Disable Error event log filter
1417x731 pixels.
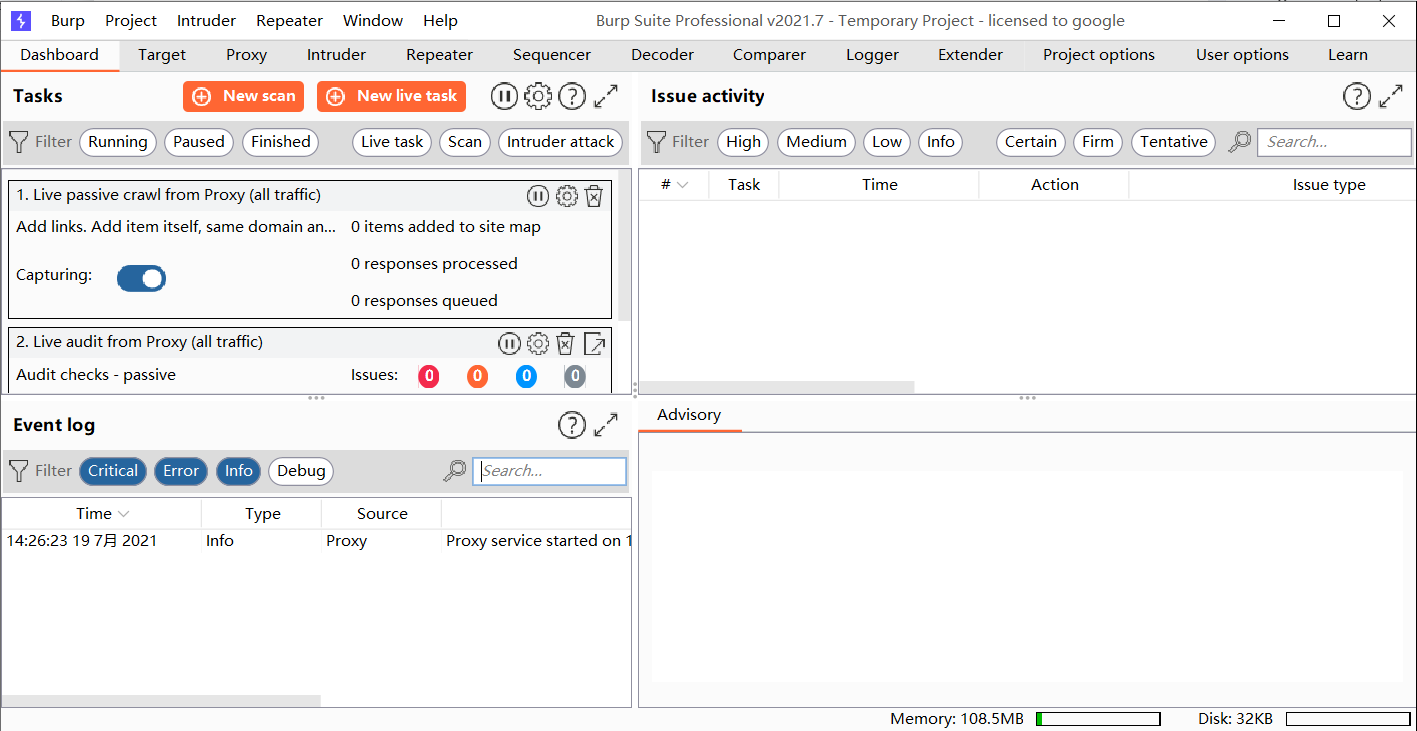(x=181, y=471)
